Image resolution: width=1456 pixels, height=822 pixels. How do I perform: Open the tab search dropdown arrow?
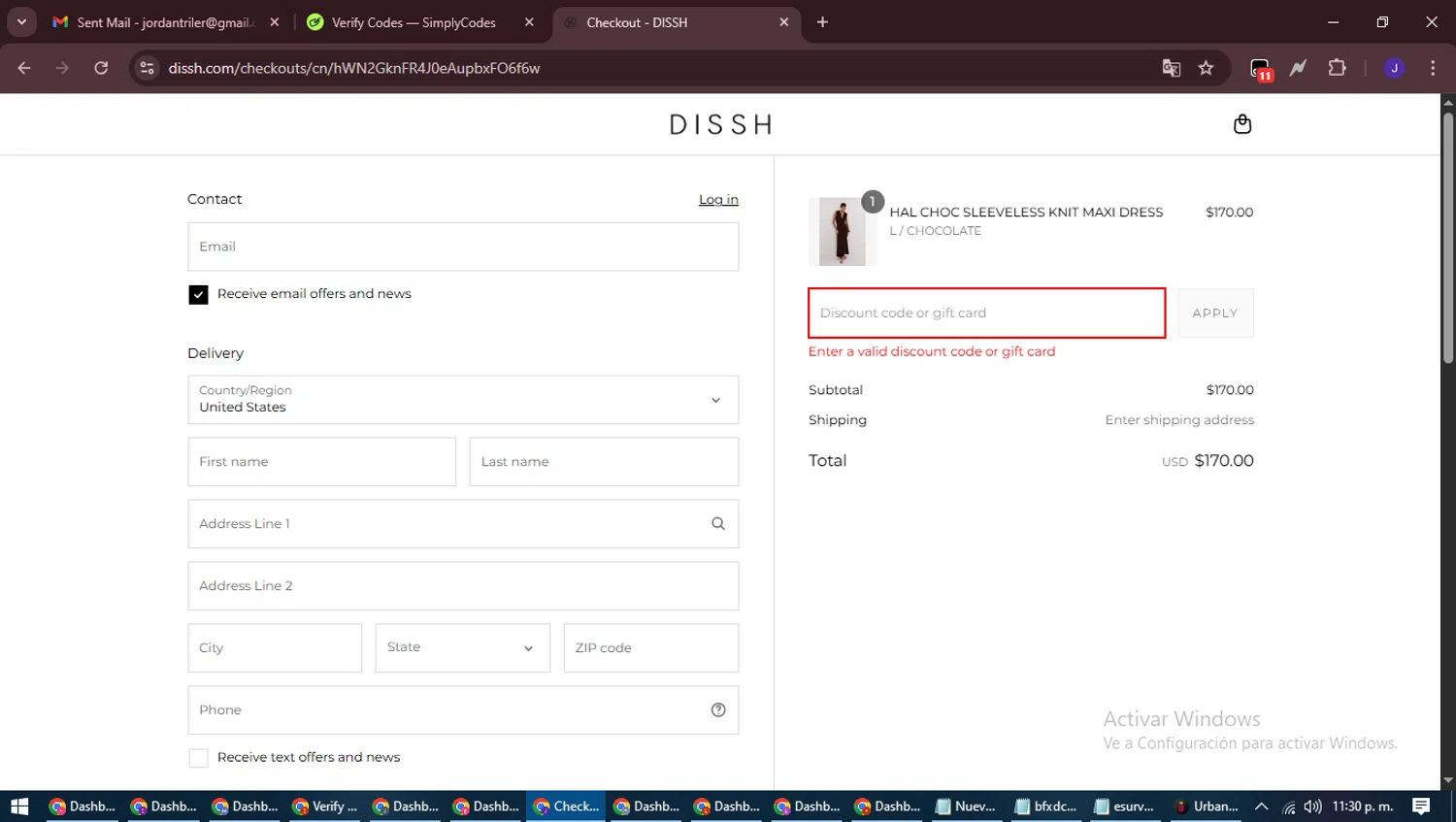tap(21, 22)
